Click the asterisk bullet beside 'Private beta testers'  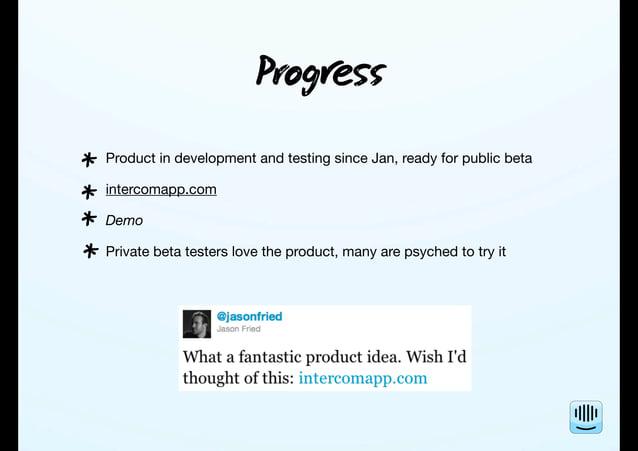point(90,251)
